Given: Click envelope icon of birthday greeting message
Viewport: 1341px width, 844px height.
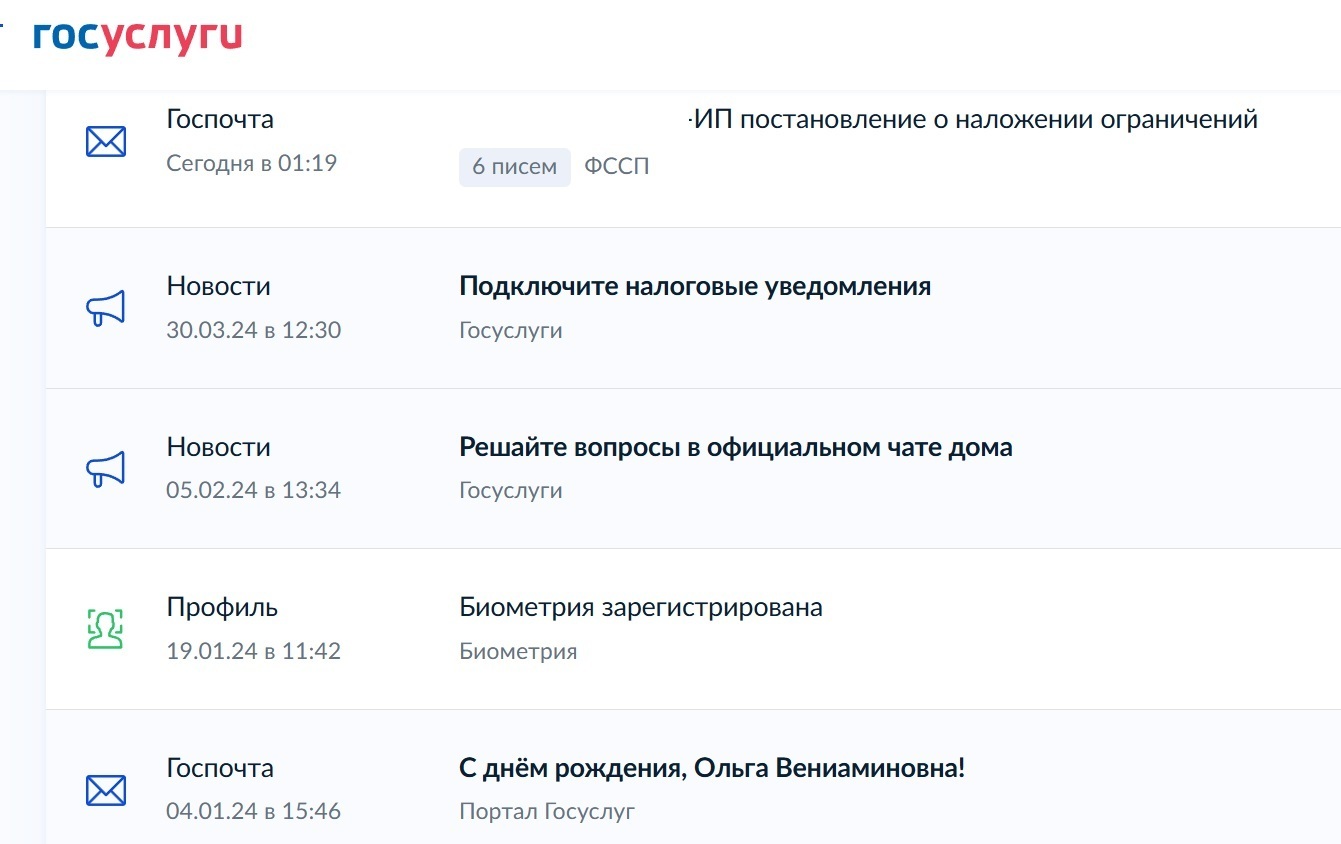Looking at the screenshot, I should 106,791.
